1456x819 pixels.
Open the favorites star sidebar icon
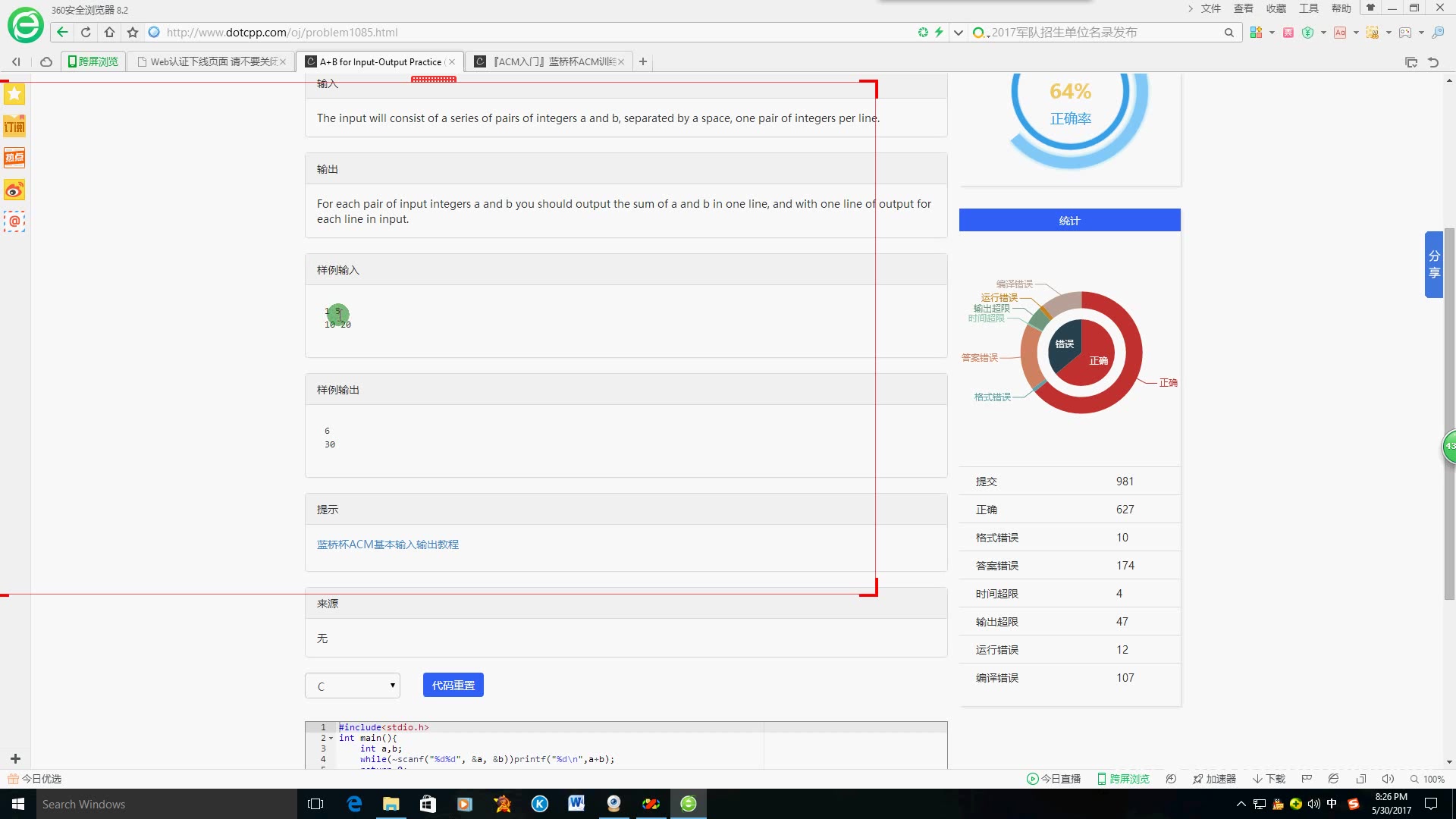pyautogui.click(x=14, y=94)
